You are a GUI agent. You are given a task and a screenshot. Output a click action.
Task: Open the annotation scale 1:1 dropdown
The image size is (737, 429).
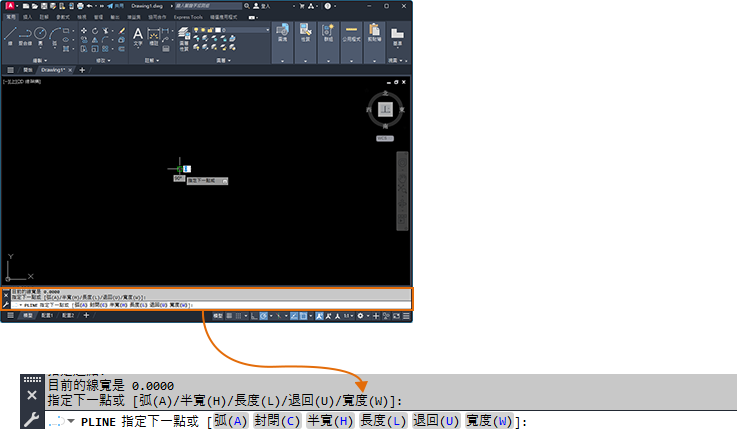coord(348,316)
